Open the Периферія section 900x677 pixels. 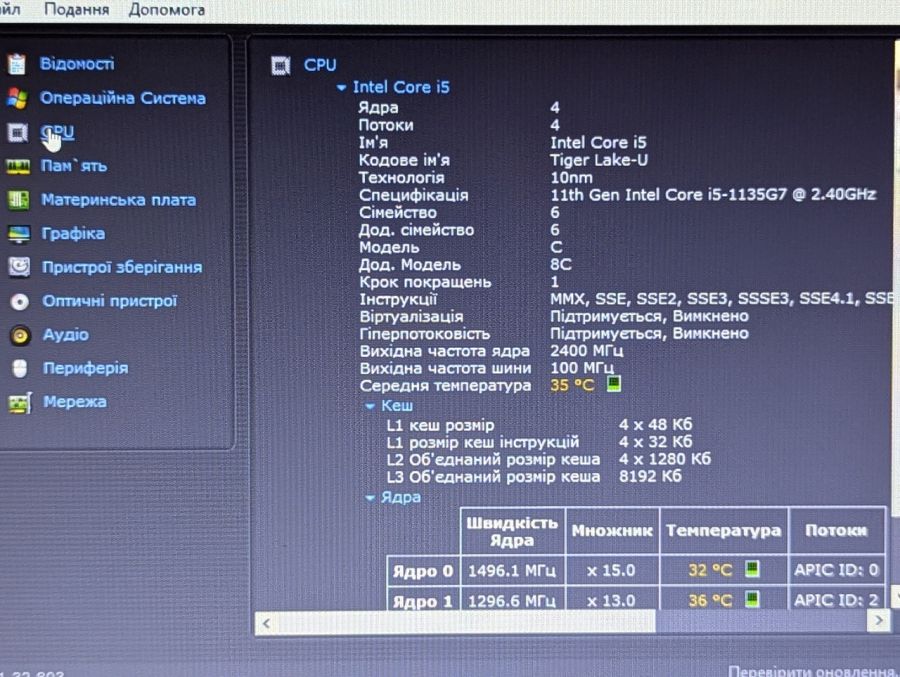pyautogui.click(x=86, y=368)
